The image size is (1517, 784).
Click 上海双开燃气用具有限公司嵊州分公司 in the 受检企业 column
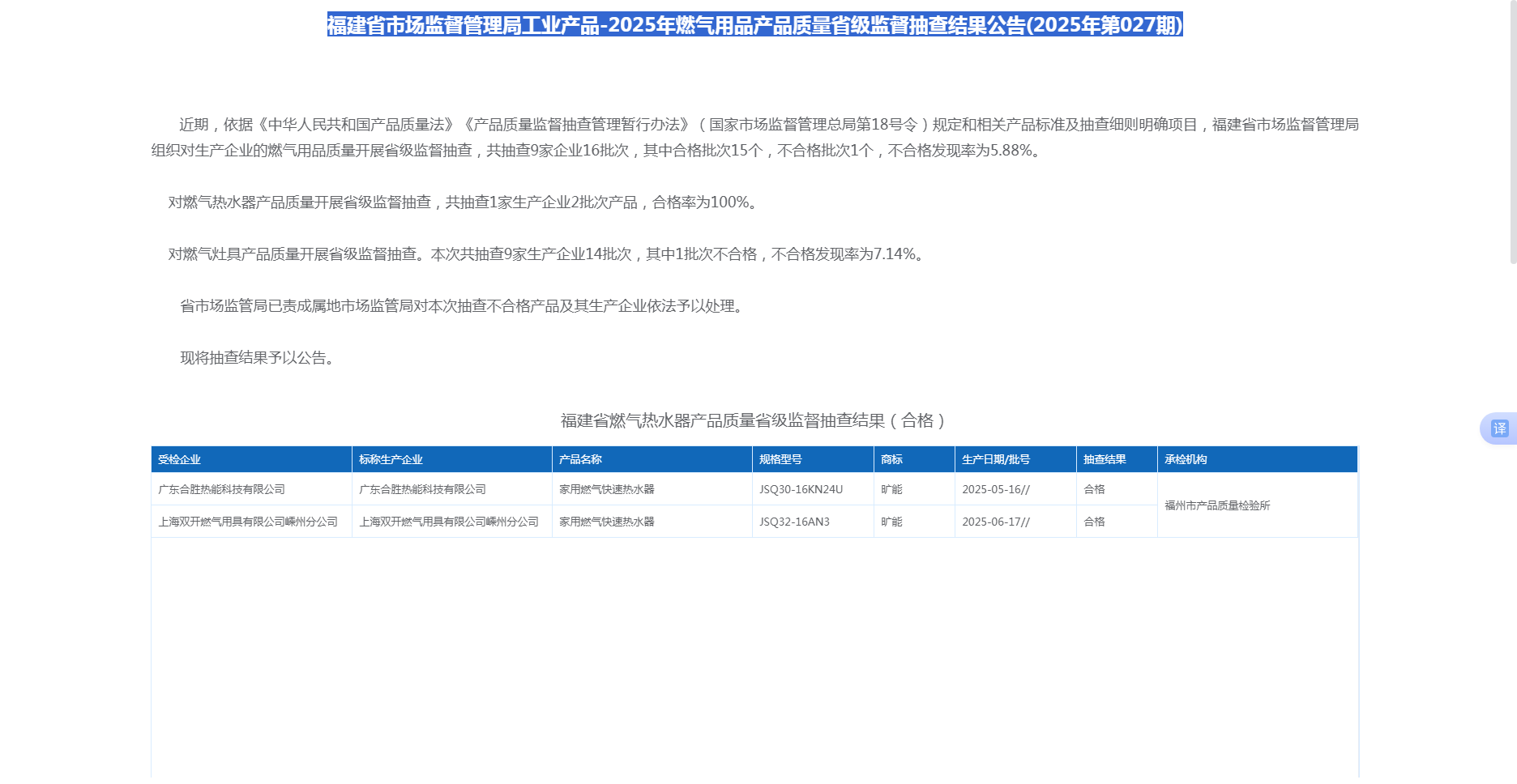[x=248, y=522]
